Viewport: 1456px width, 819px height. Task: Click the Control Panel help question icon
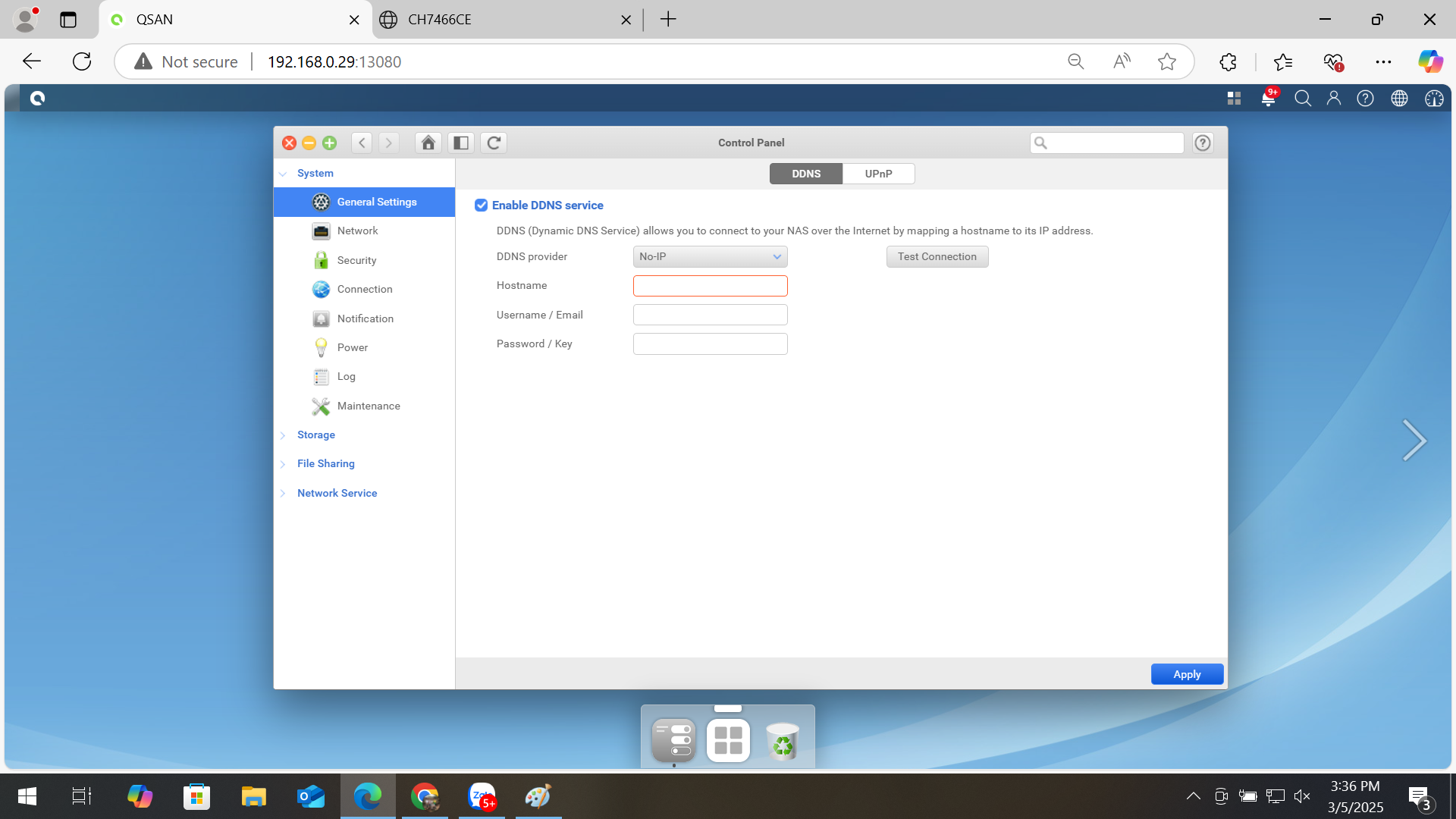(1203, 143)
